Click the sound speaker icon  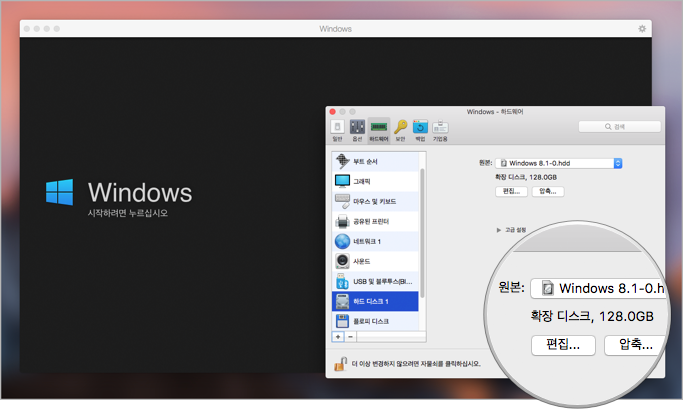[342, 261]
